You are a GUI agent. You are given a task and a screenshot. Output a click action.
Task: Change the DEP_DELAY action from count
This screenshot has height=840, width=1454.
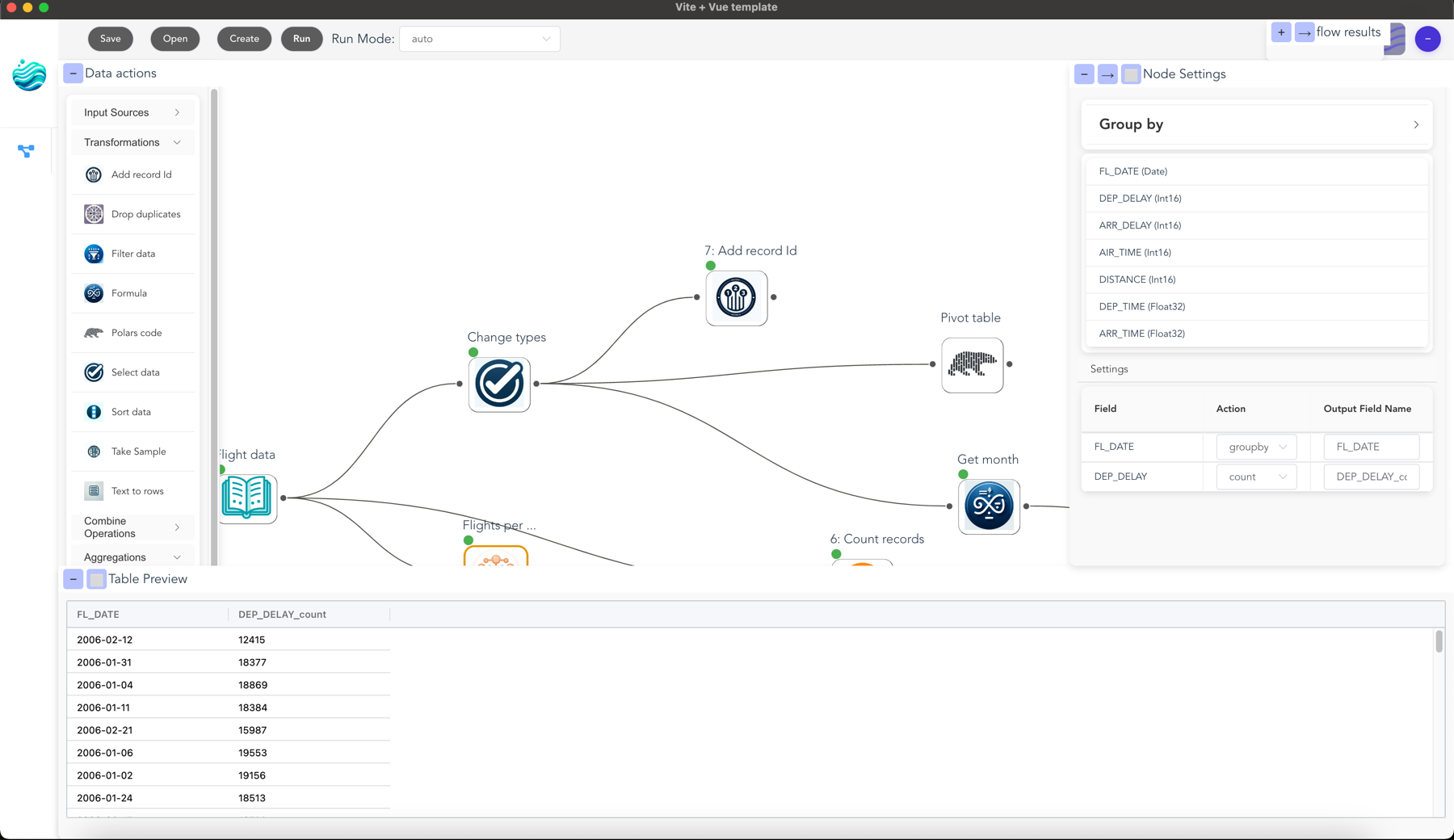point(1256,477)
